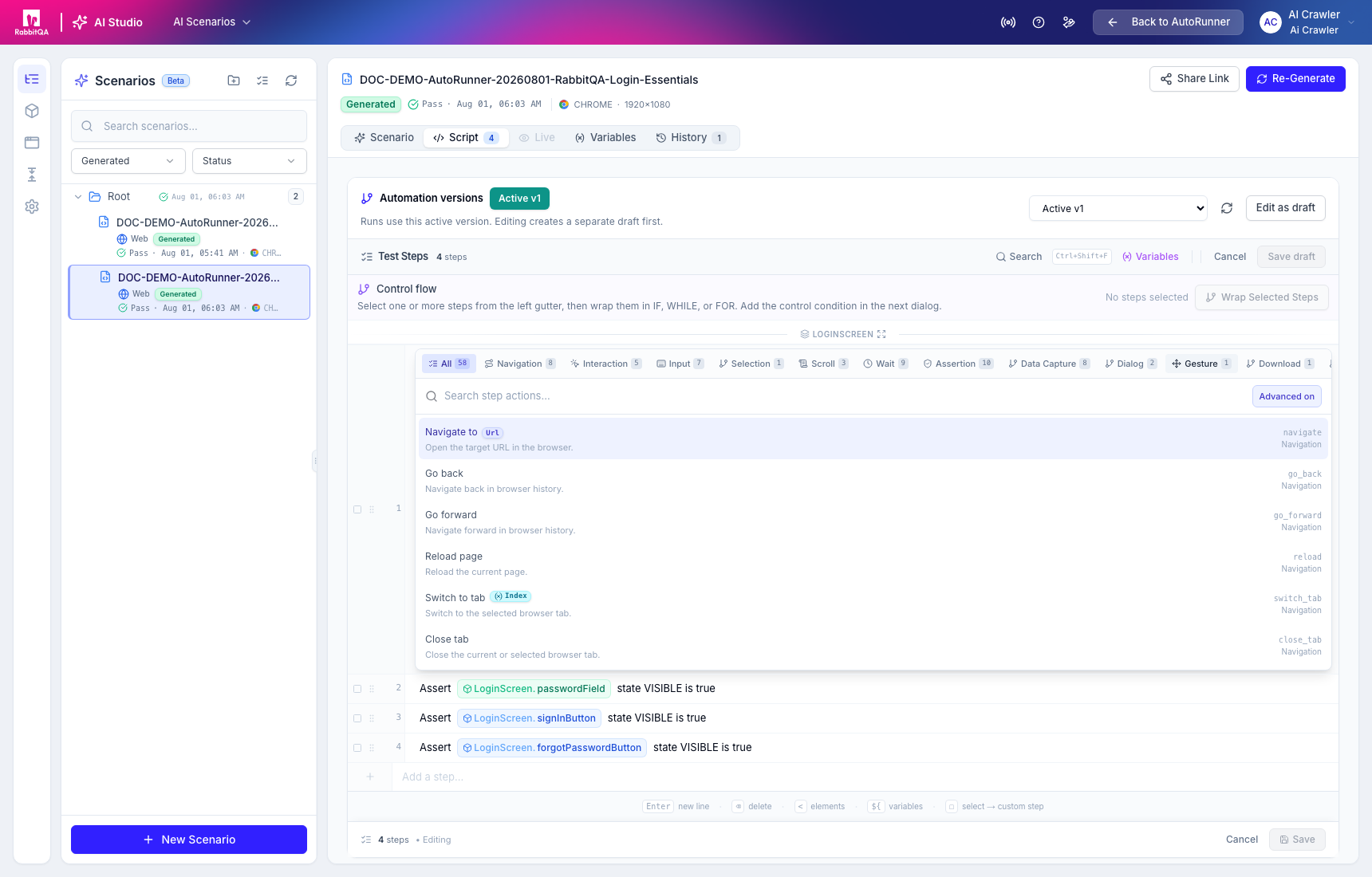Click the LoginScreen.signInButton element chip
The height and width of the screenshot is (877, 1372).
point(529,718)
